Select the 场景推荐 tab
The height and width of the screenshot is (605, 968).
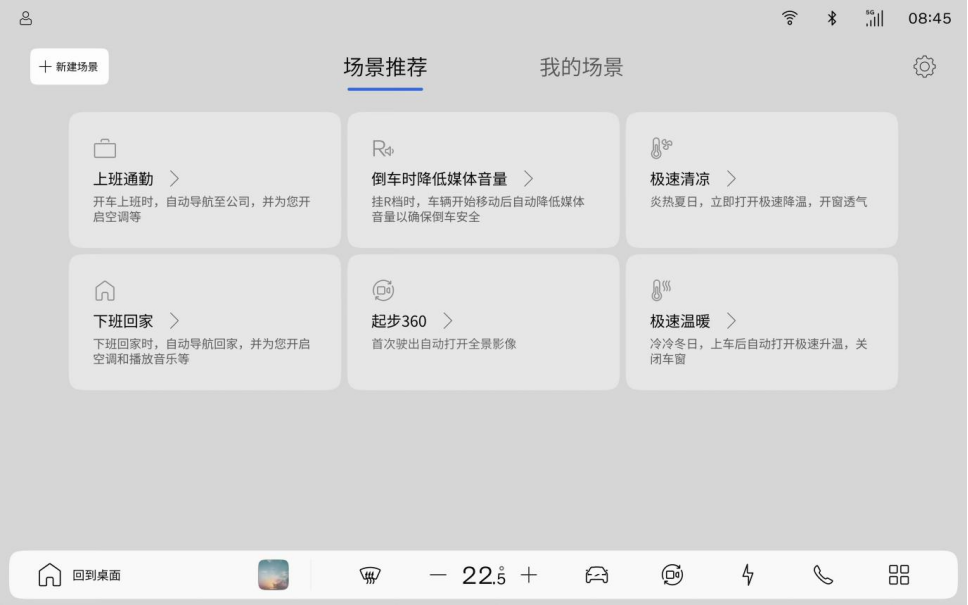pyautogui.click(x=385, y=68)
